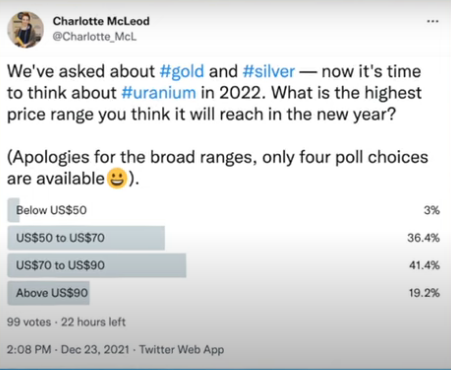Follow the #gold hashtag link
Image resolution: width=451 pixels, height=370 pixels.
(x=182, y=72)
